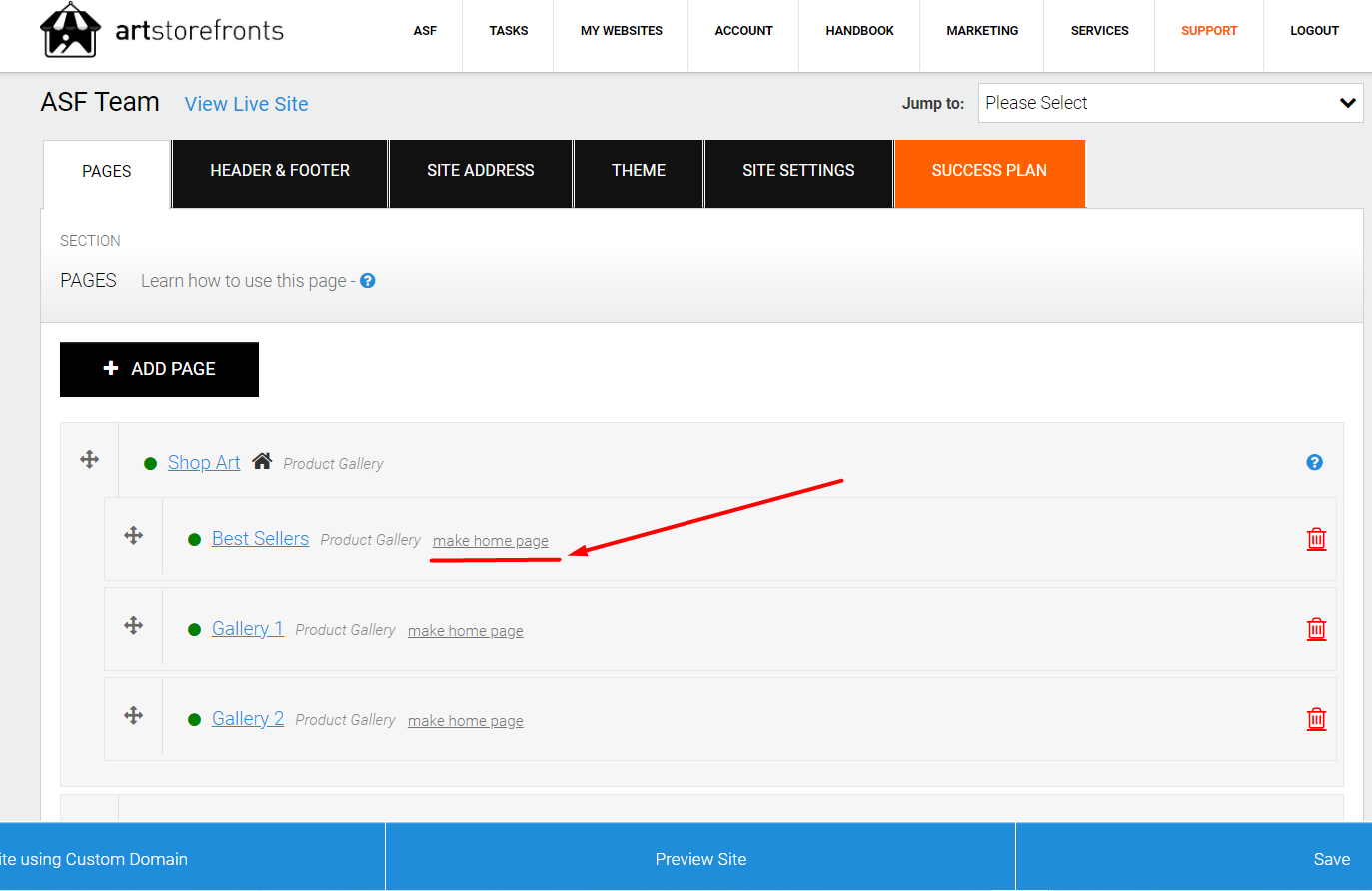The height and width of the screenshot is (891, 1372).
Task: Toggle the green status dot of Shop Art
Action: (150, 464)
